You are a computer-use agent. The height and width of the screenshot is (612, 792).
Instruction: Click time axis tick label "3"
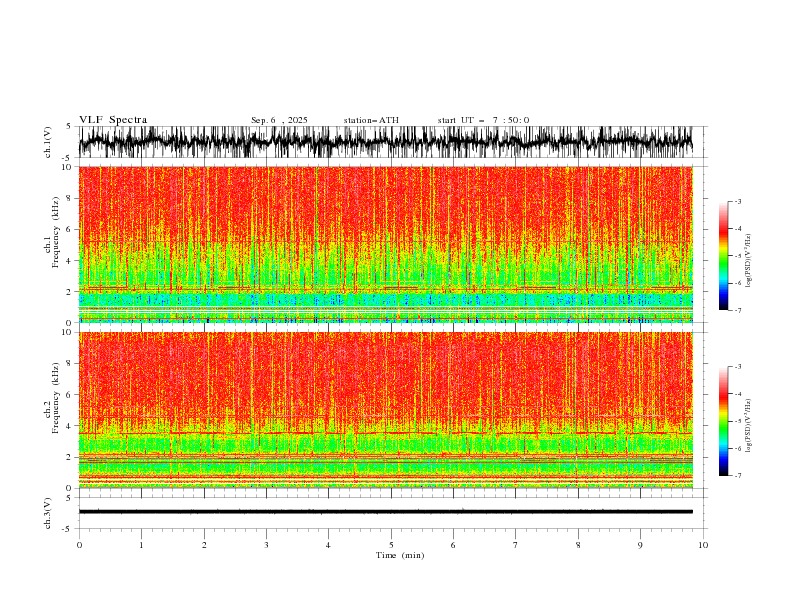pos(266,545)
